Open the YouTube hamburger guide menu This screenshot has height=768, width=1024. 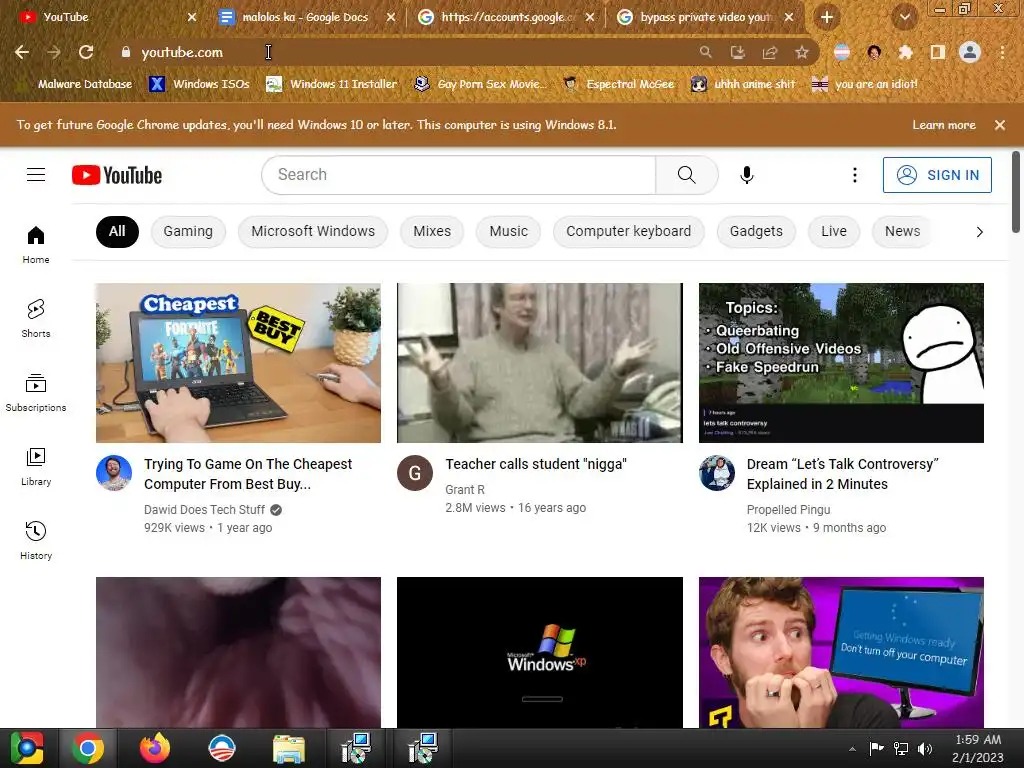[x=36, y=175]
